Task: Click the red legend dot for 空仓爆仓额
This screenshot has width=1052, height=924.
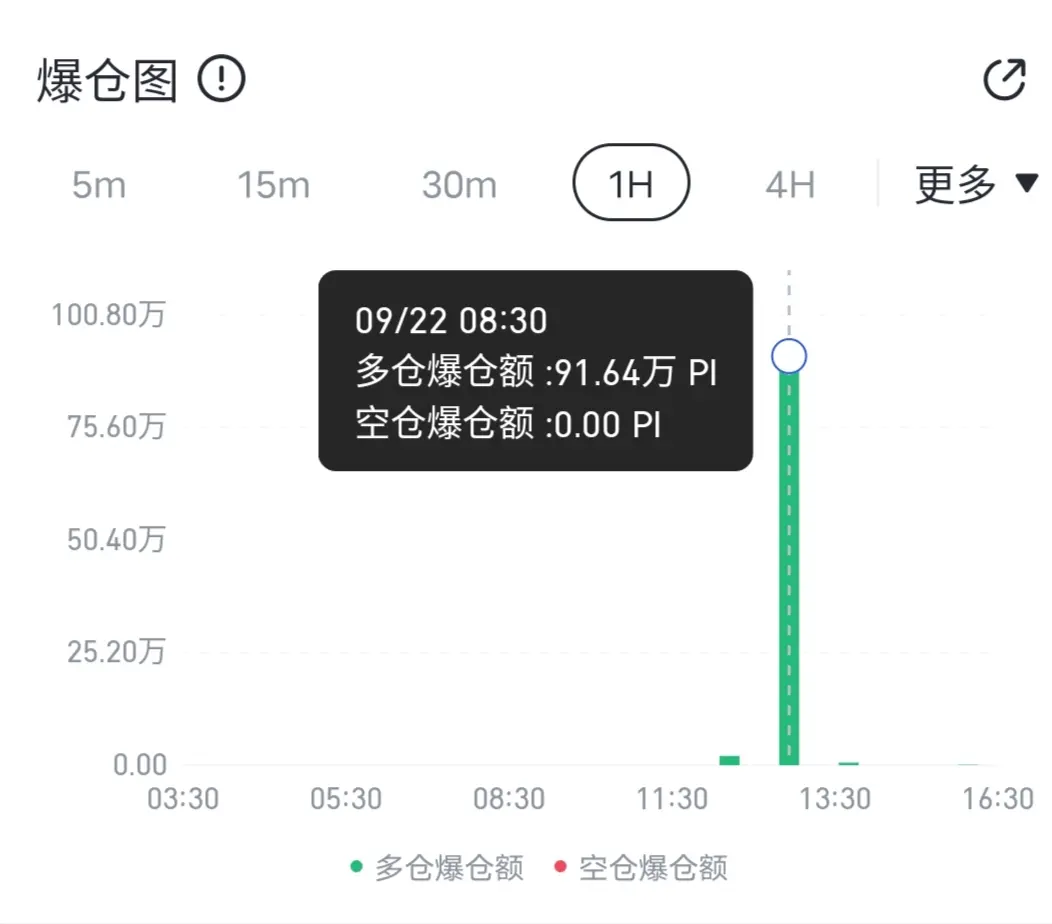Action: (x=560, y=867)
